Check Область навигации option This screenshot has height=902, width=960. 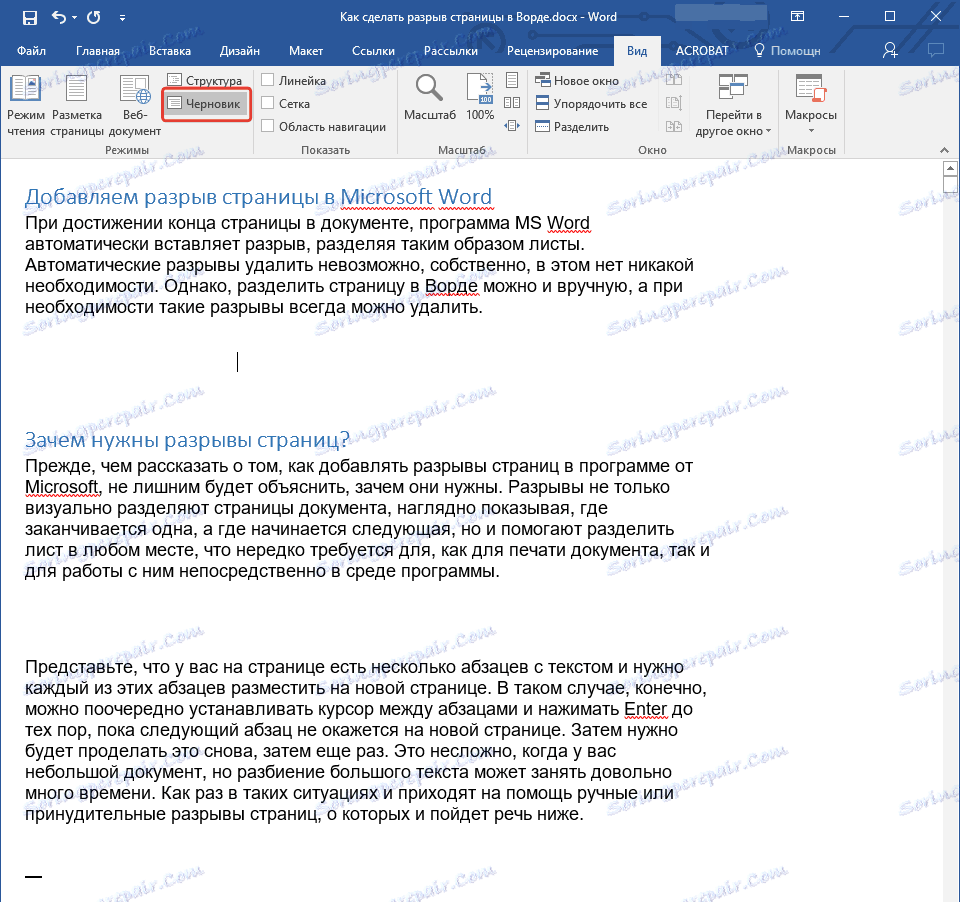click(x=268, y=126)
